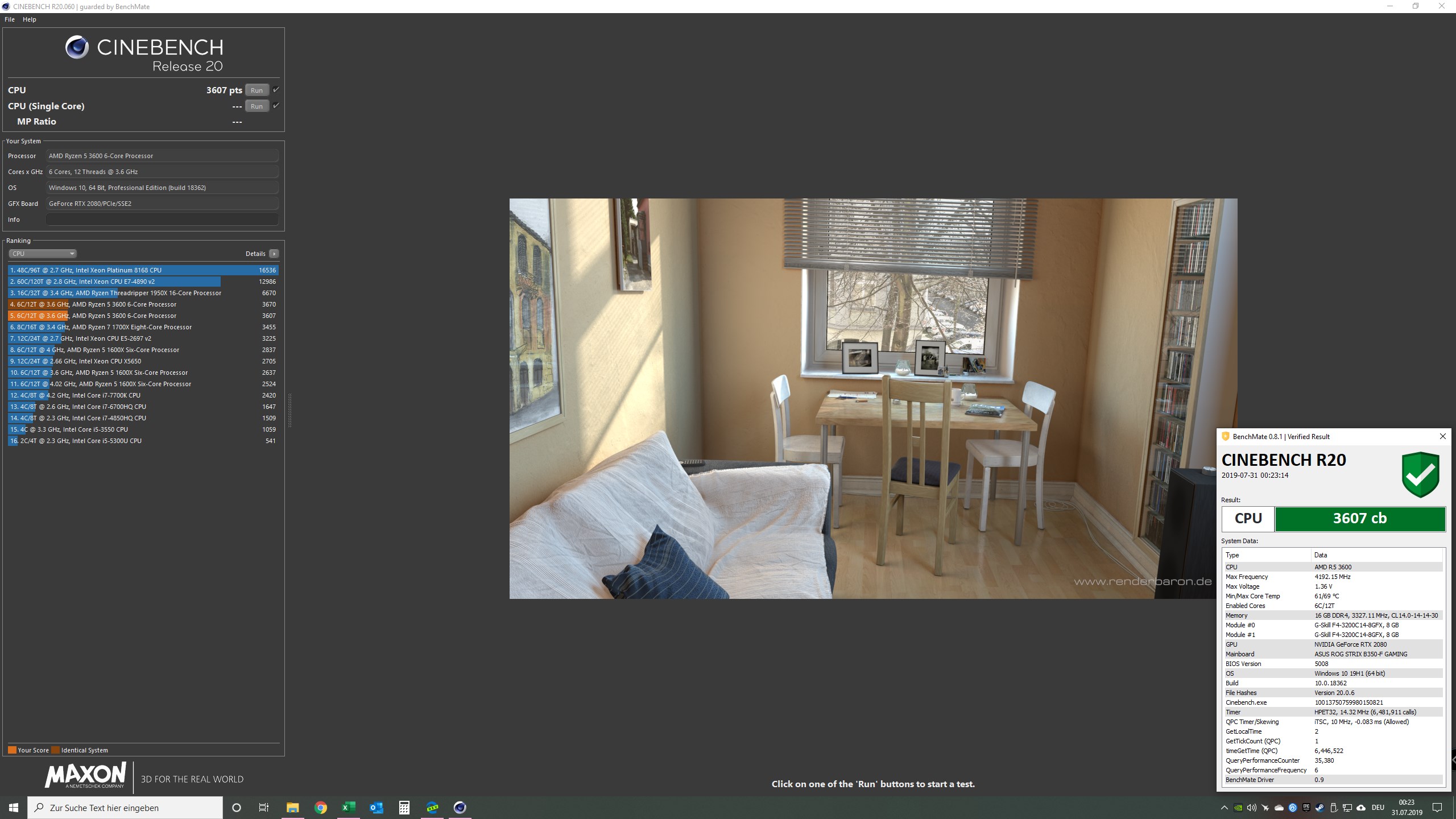Select ranking entry Threadripper 1950X
Viewport: 1456px width, 819px height.
(143, 293)
